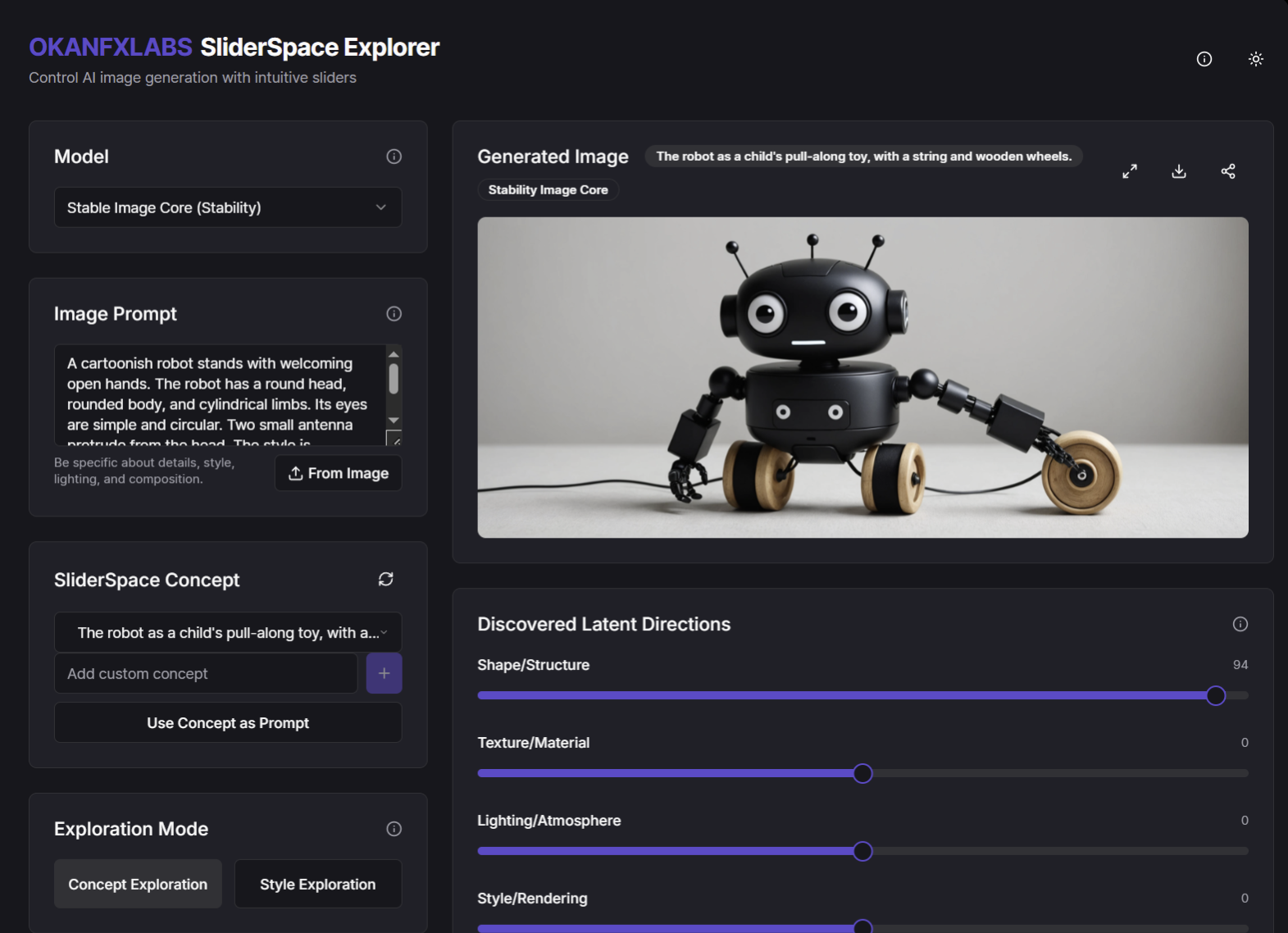
Task: Toggle light theme with sun icon
Action: click(1255, 59)
